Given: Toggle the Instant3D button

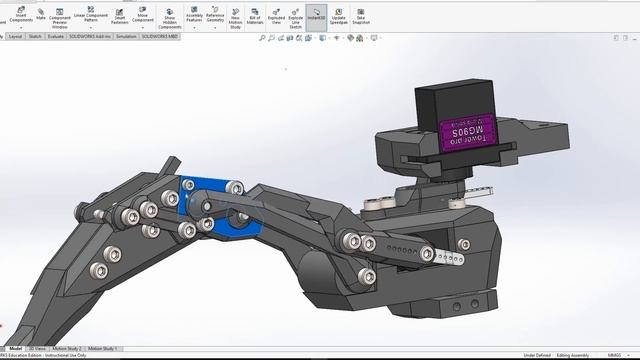Looking at the screenshot, I should point(316,18).
